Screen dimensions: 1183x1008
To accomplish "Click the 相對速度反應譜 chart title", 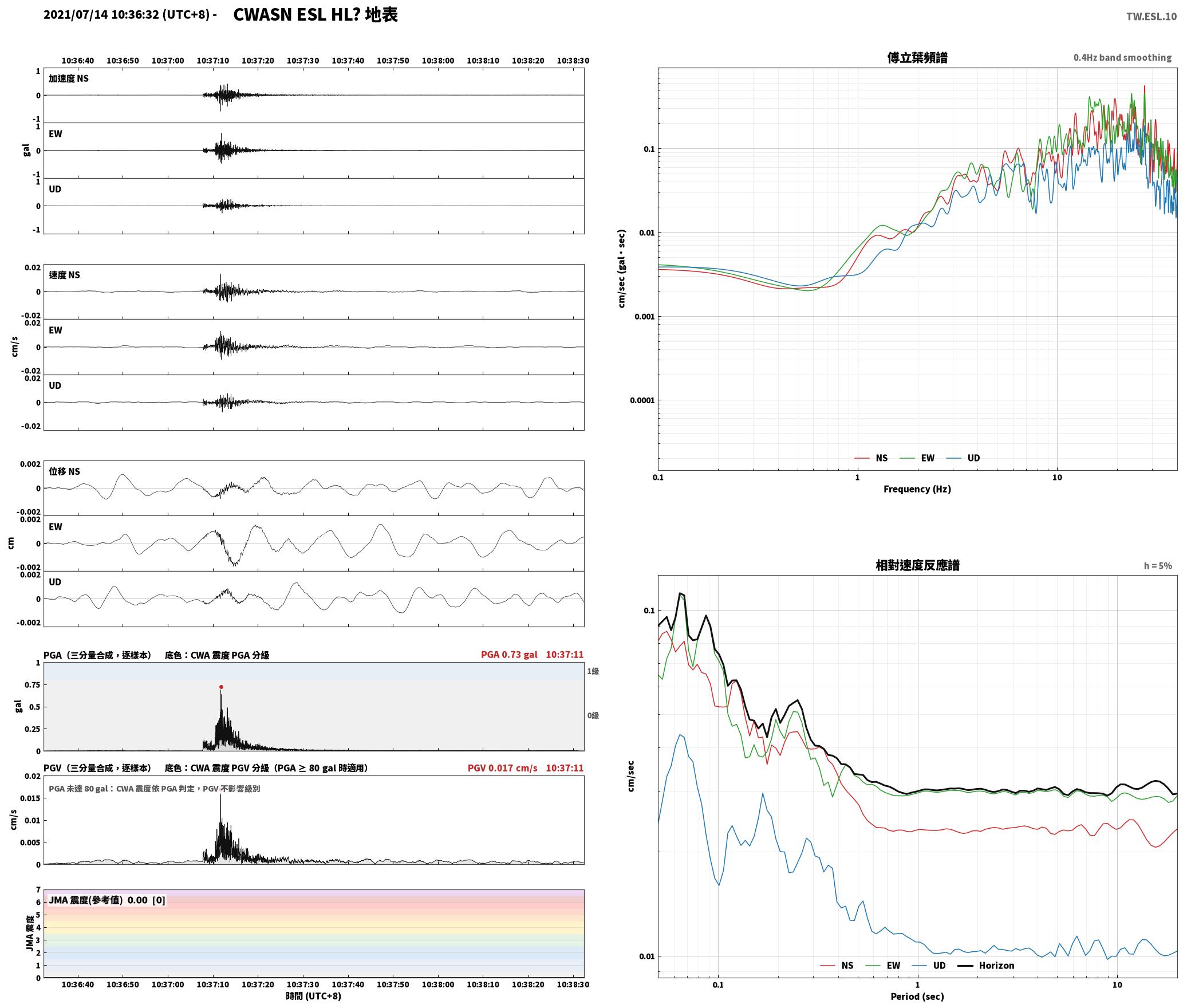I will [917, 565].
